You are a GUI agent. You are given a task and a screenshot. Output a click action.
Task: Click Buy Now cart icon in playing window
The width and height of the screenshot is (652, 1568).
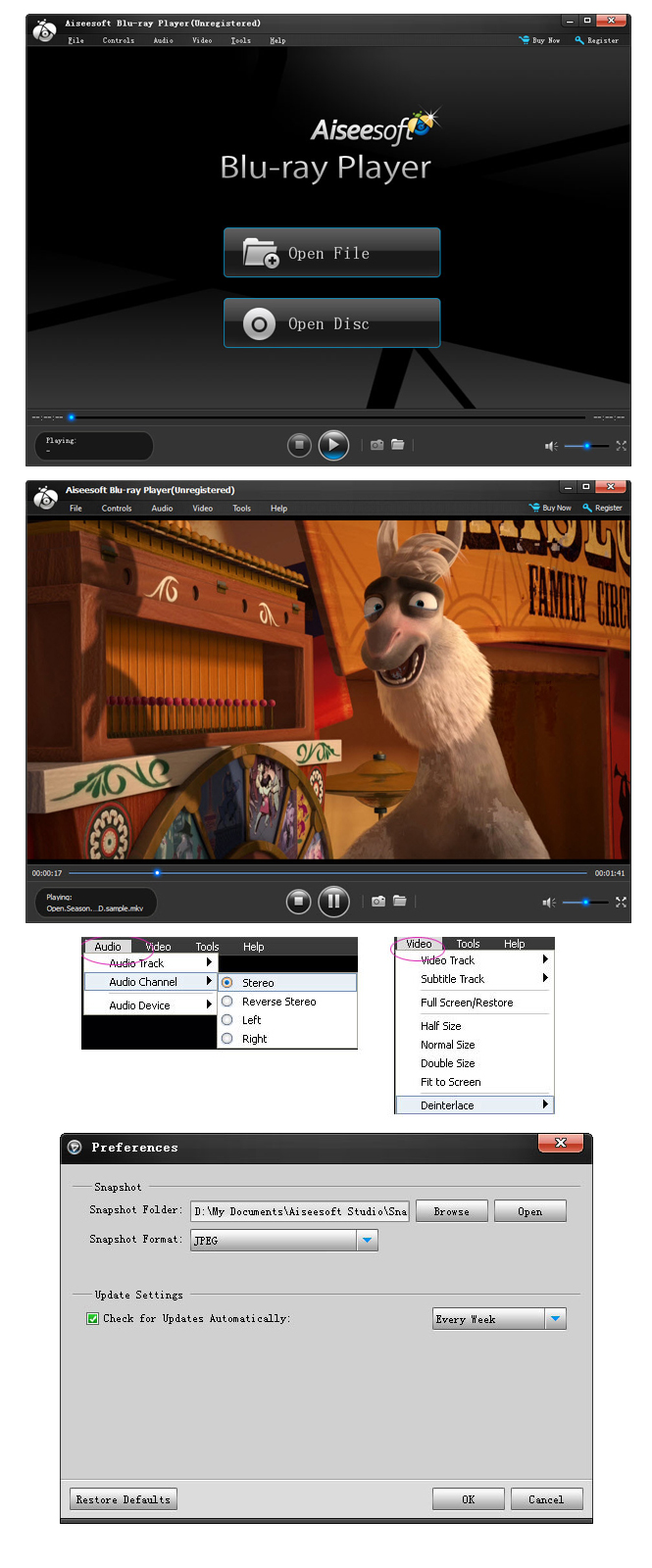[534, 508]
